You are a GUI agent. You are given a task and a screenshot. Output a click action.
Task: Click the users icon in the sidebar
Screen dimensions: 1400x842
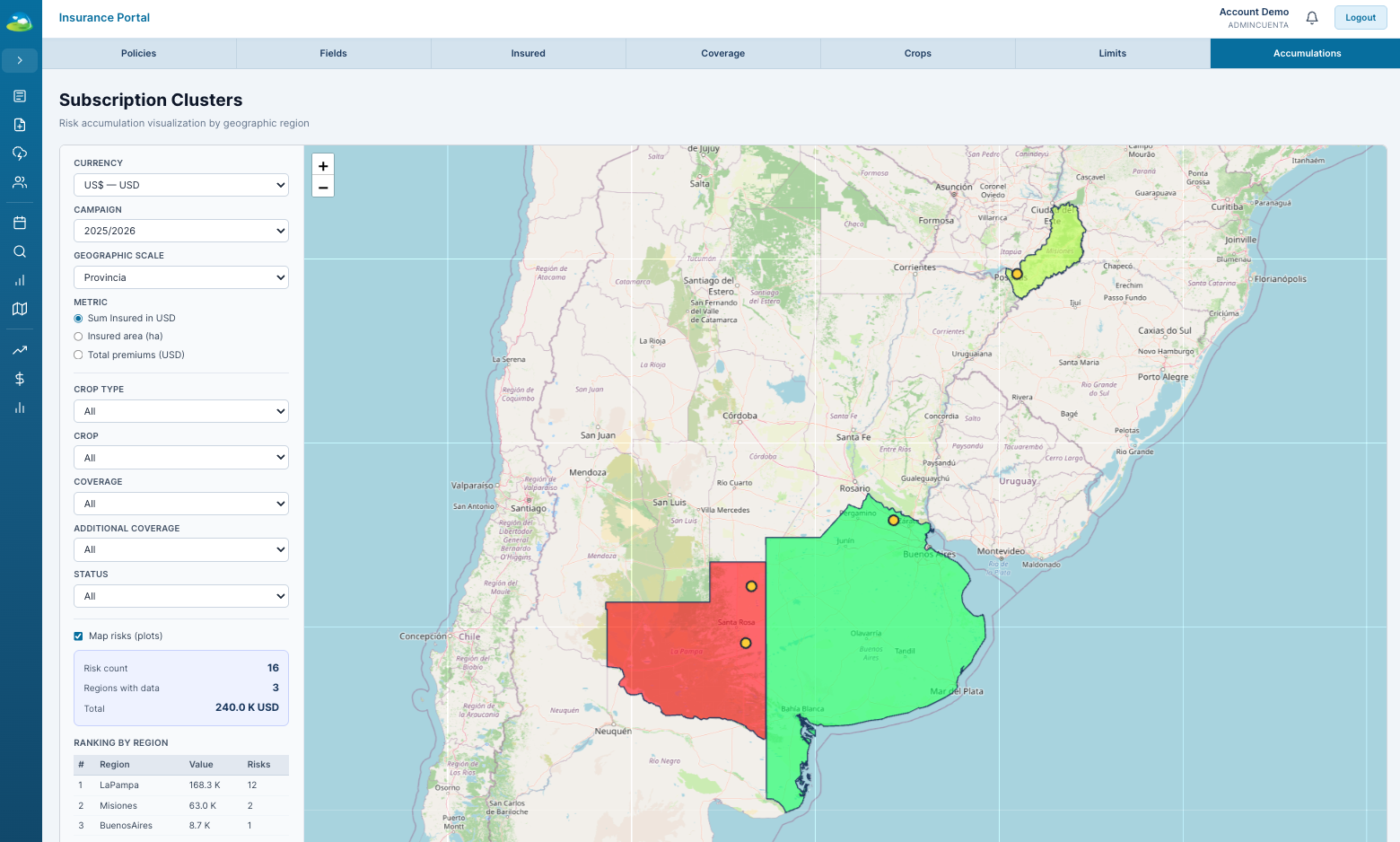coord(20,182)
